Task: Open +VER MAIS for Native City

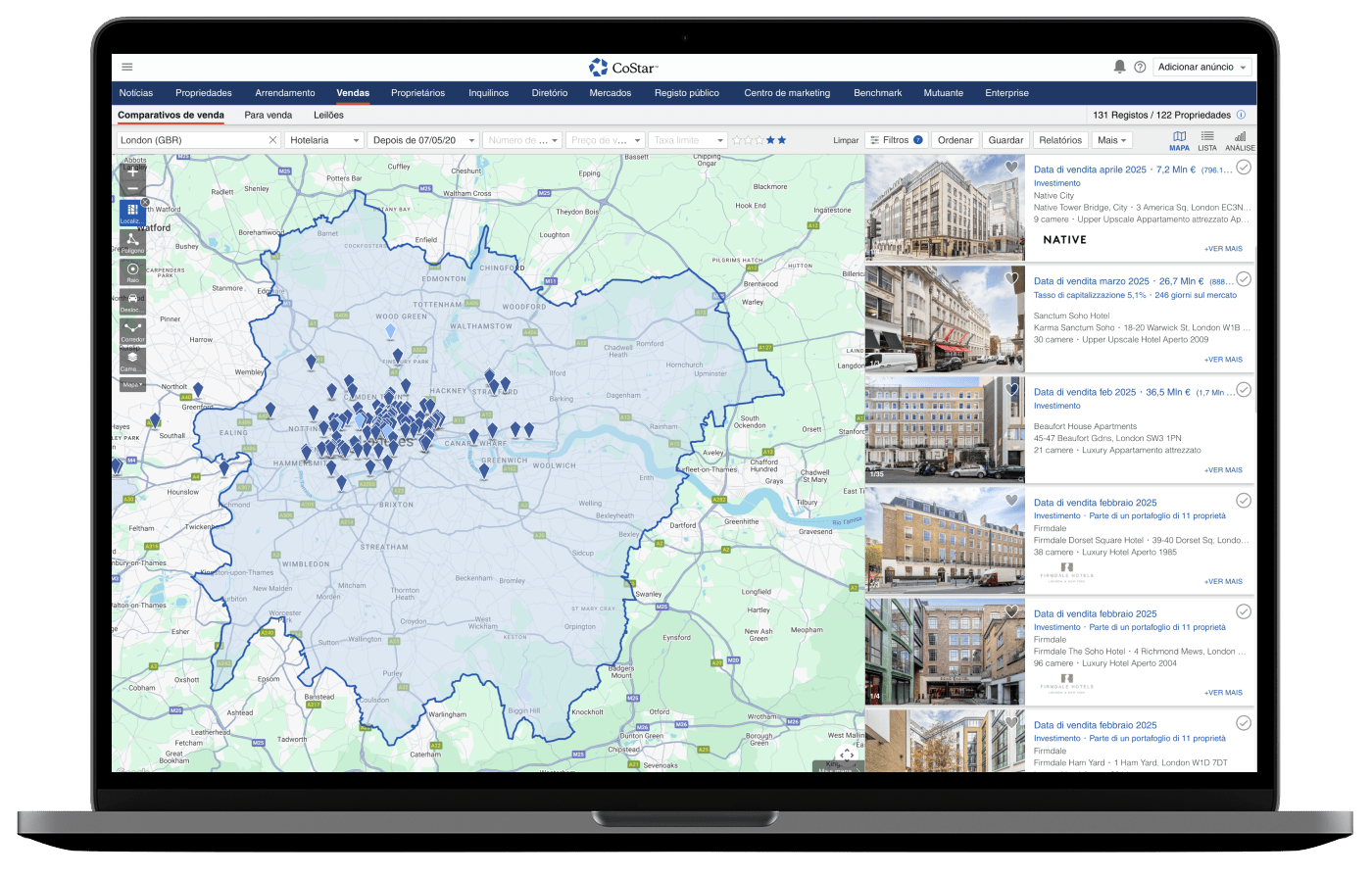Action: (1223, 249)
